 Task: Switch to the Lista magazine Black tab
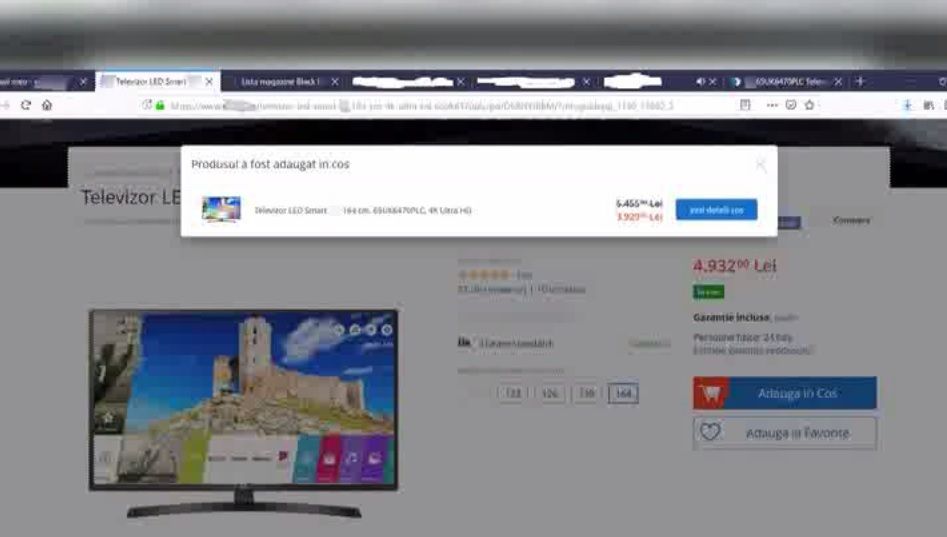[x=281, y=82]
